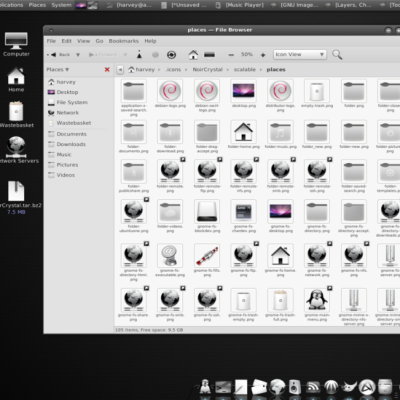Zoom in with the plus button
This screenshot has height=400, width=400.
263,55
